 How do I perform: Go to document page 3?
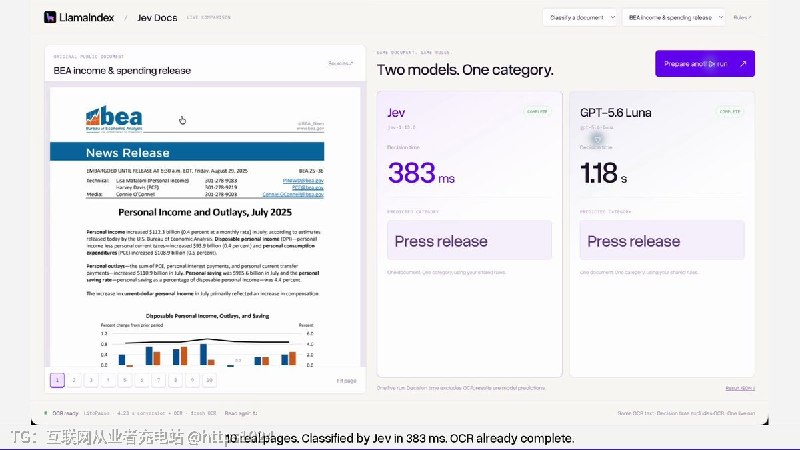click(91, 380)
